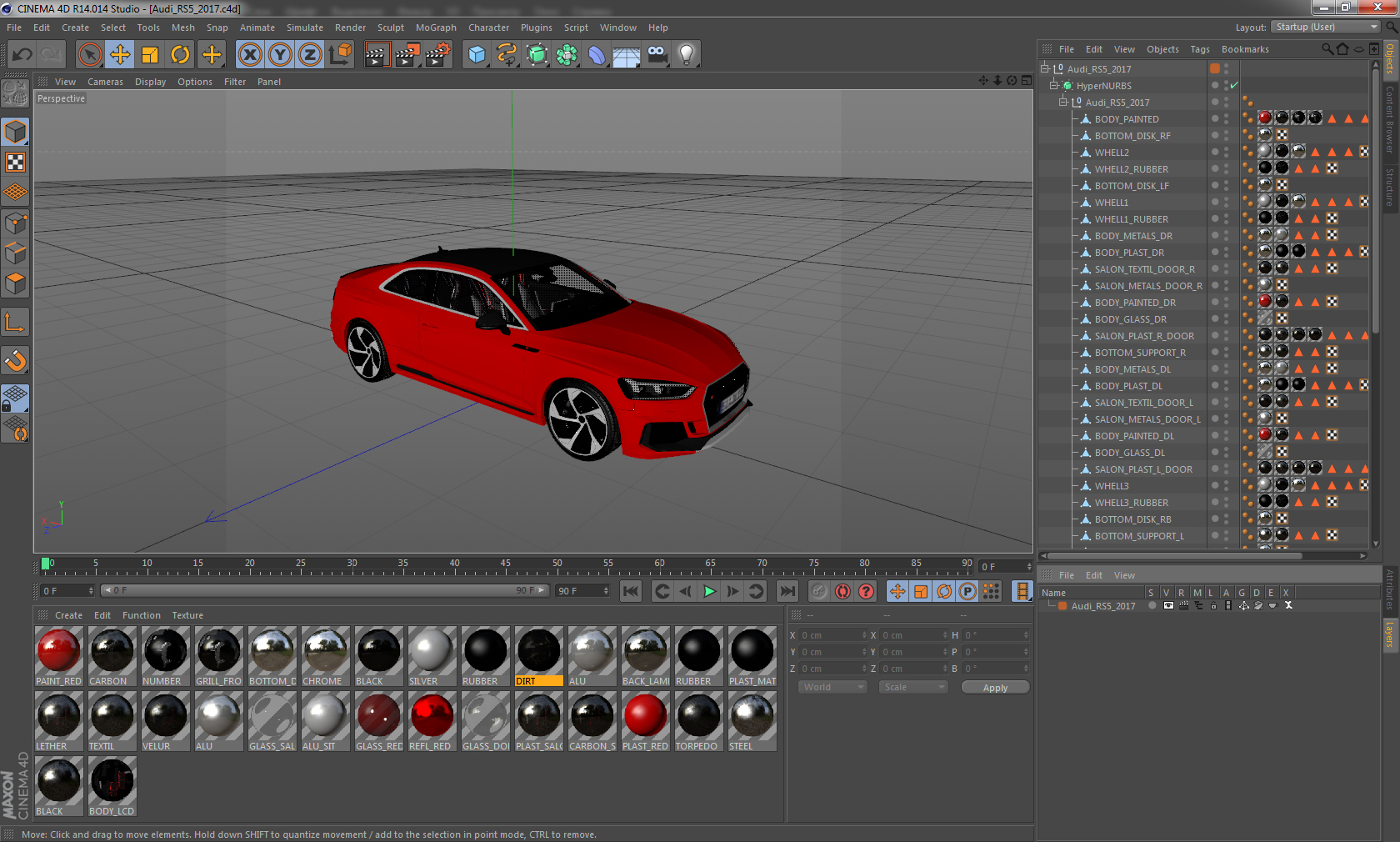This screenshot has height=842, width=1400.
Task: Open the World coordinate dropdown
Action: click(832, 687)
